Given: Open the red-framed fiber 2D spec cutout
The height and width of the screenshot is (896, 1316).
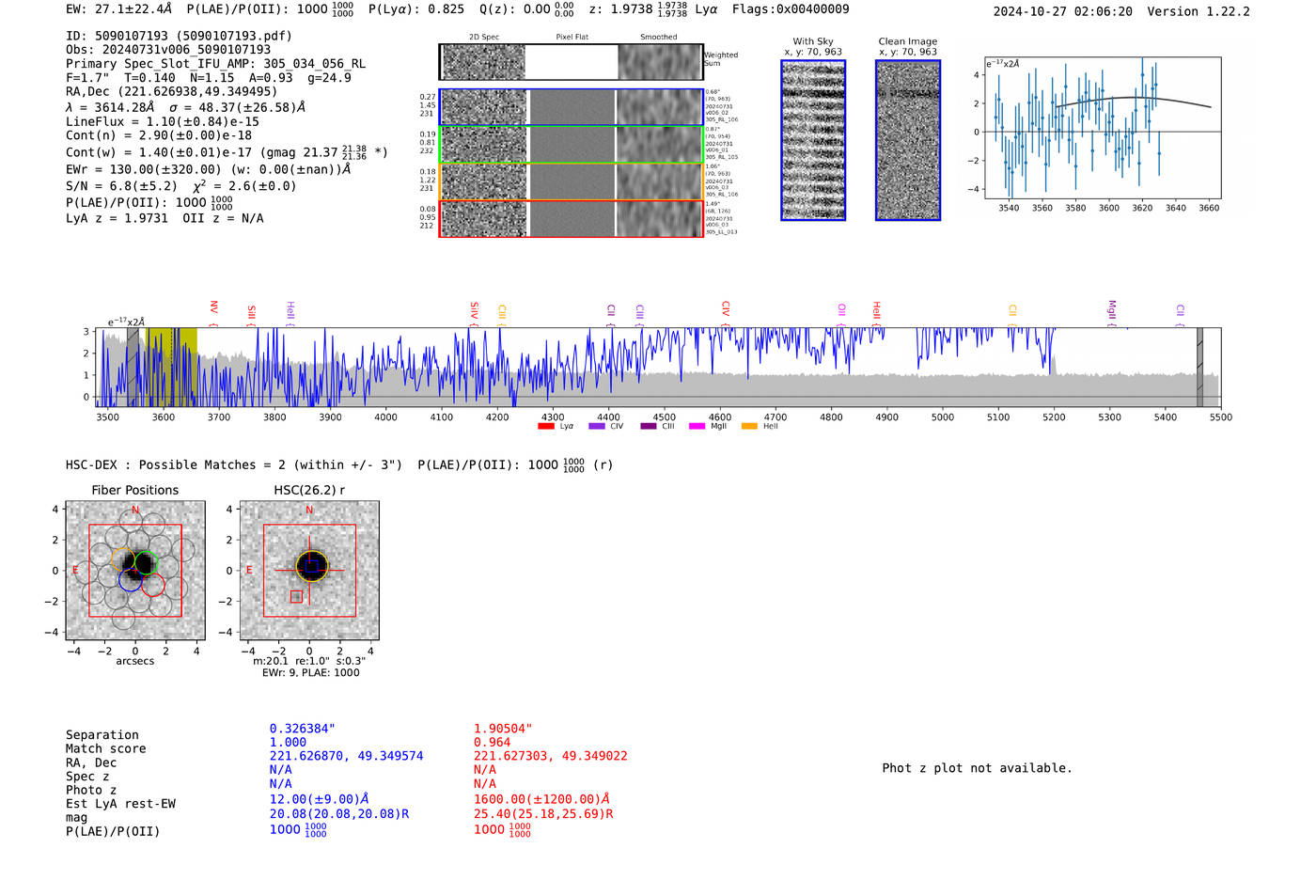Looking at the screenshot, I should coord(483,219).
